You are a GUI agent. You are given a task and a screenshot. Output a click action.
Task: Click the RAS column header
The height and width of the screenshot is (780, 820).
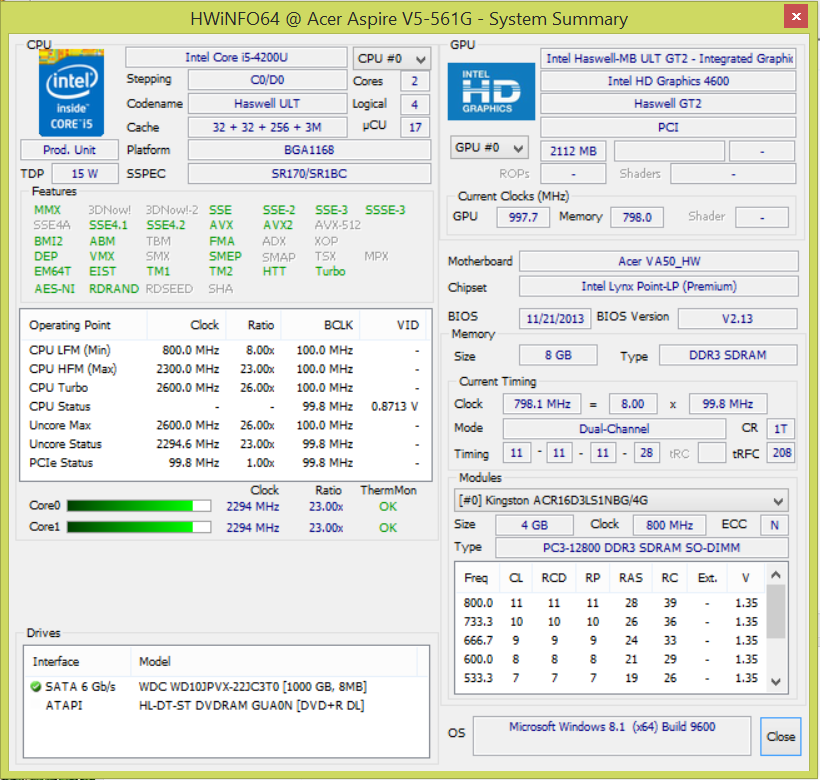[631, 578]
